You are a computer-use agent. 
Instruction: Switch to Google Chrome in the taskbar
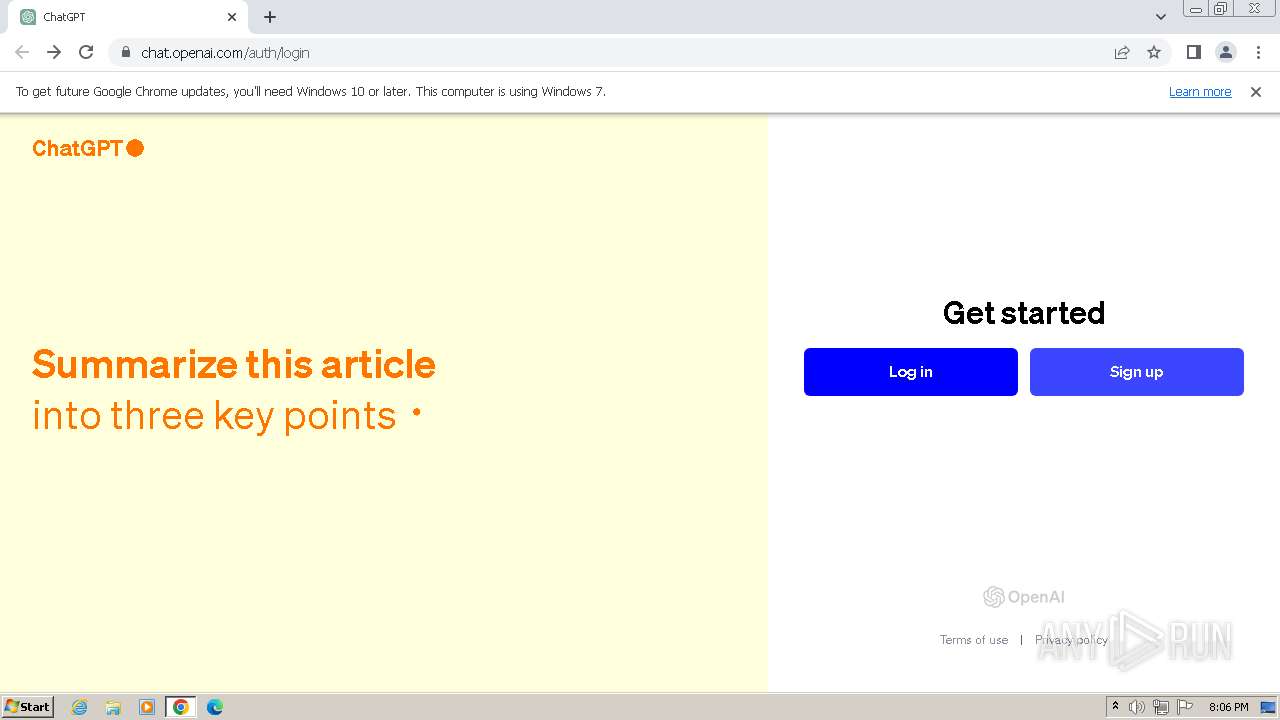point(181,707)
